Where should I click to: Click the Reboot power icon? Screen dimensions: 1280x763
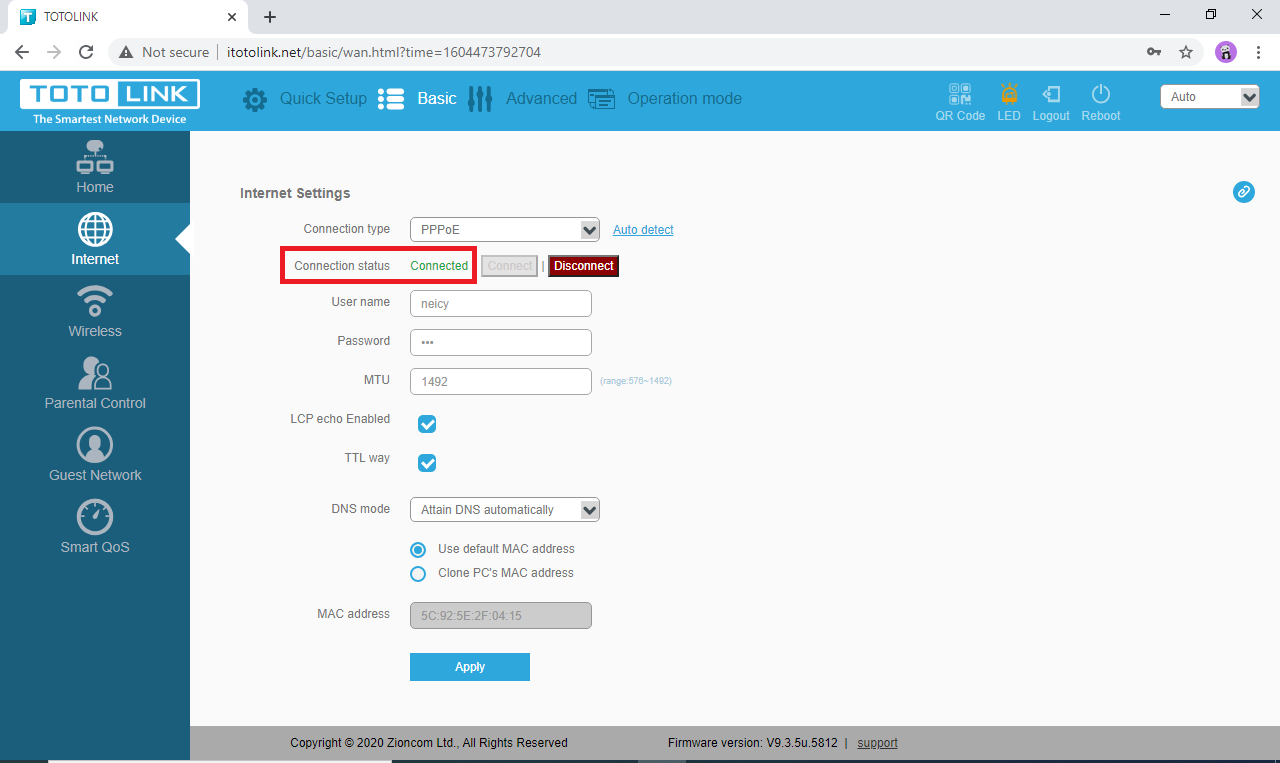pyautogui.click(x=1101, y=95)
